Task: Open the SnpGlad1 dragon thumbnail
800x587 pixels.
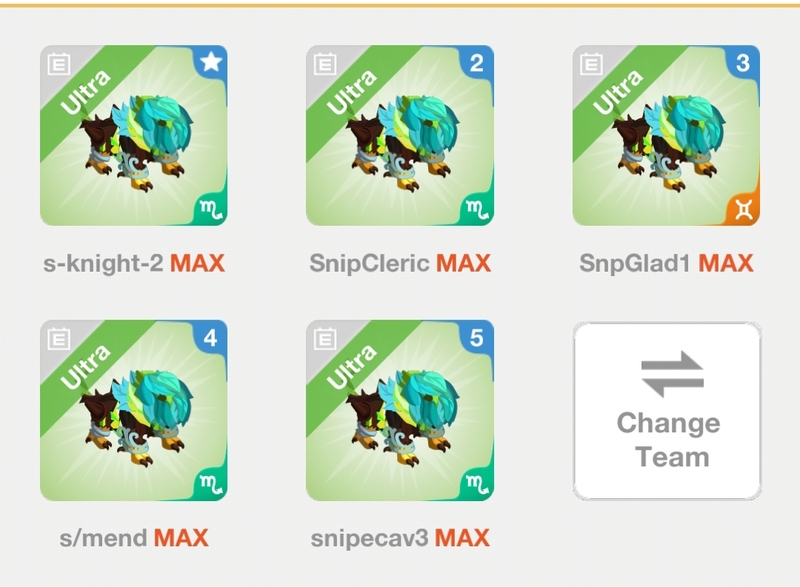Action: point(666,136)
